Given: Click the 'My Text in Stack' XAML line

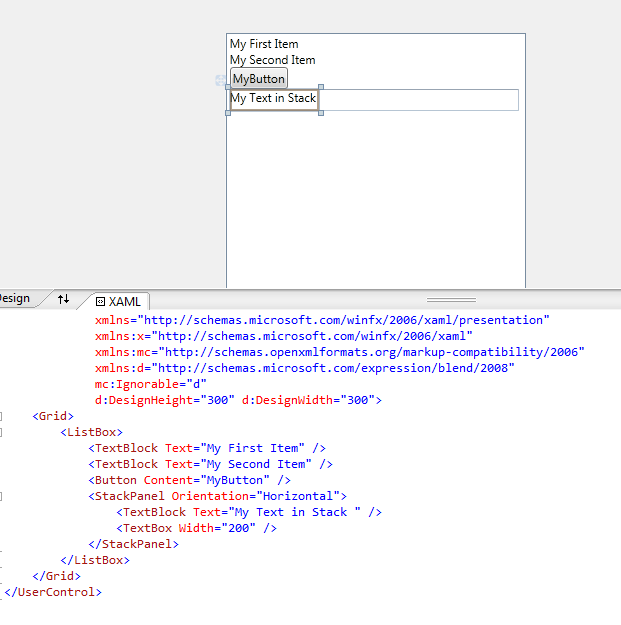Looking at the screenshot, I should [249, 512].
